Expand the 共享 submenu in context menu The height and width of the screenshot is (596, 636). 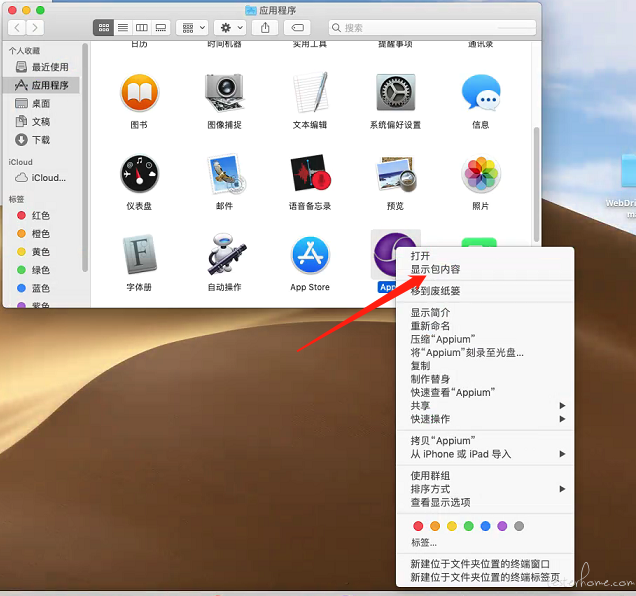click(x=485, y=406)
